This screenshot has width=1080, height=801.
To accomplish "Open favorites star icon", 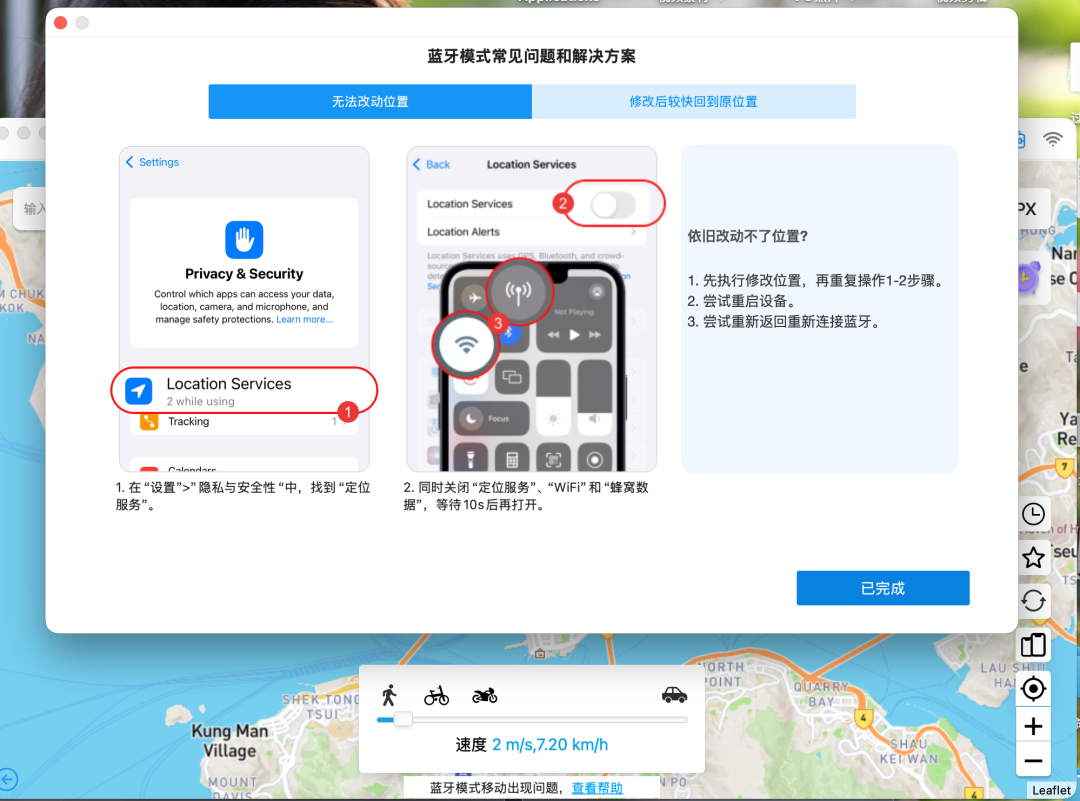I will click(1033, 557).
